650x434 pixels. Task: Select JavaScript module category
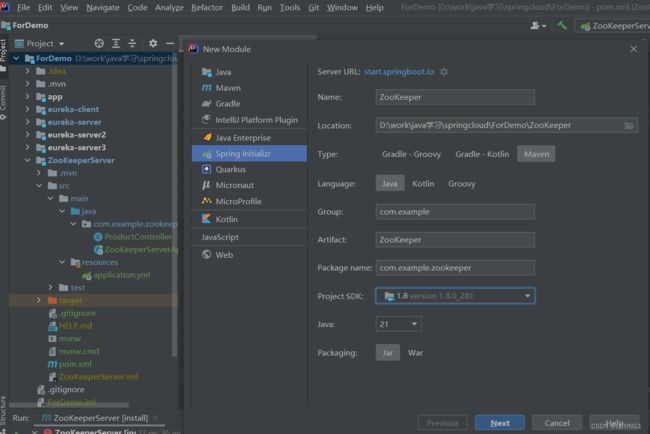coord(249,237)
